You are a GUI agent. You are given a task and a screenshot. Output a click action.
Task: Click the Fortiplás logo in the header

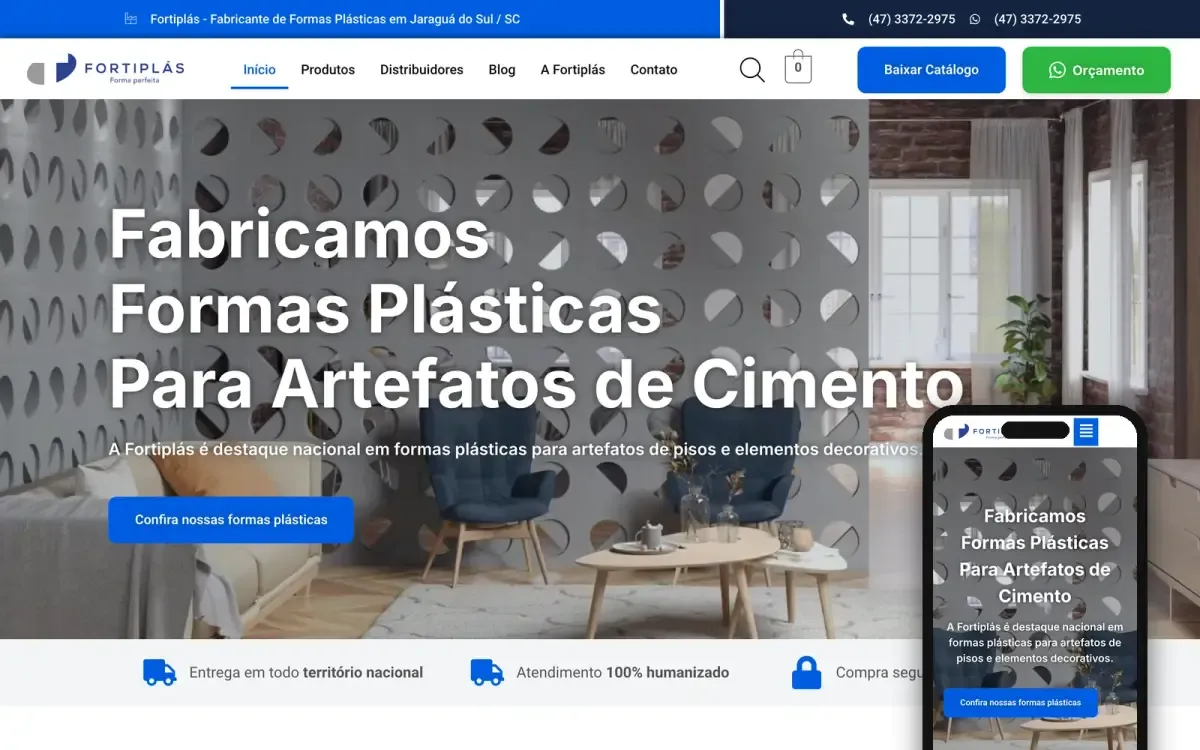click(106, 69)
